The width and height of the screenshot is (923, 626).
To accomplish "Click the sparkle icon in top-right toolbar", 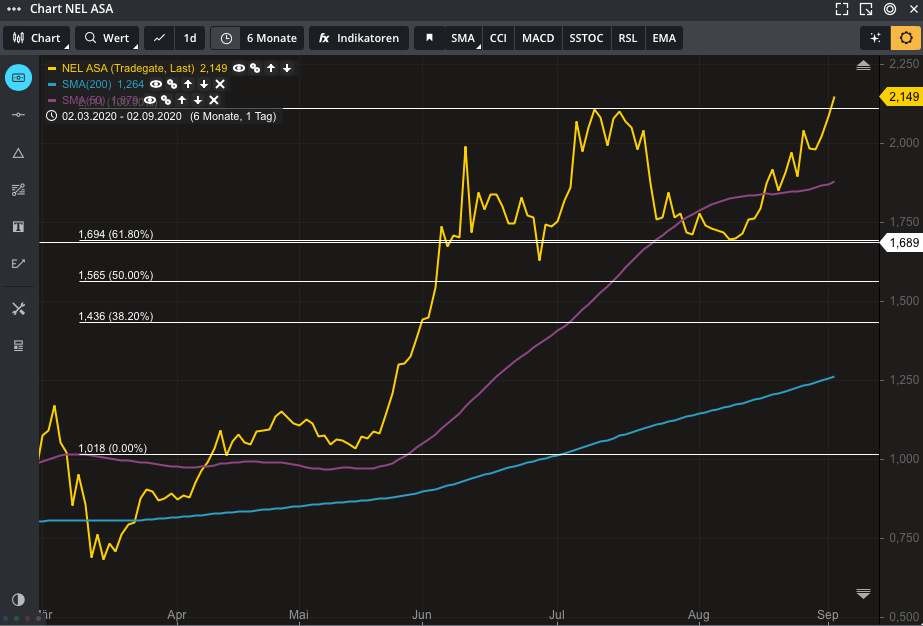I will pos(875,39).
